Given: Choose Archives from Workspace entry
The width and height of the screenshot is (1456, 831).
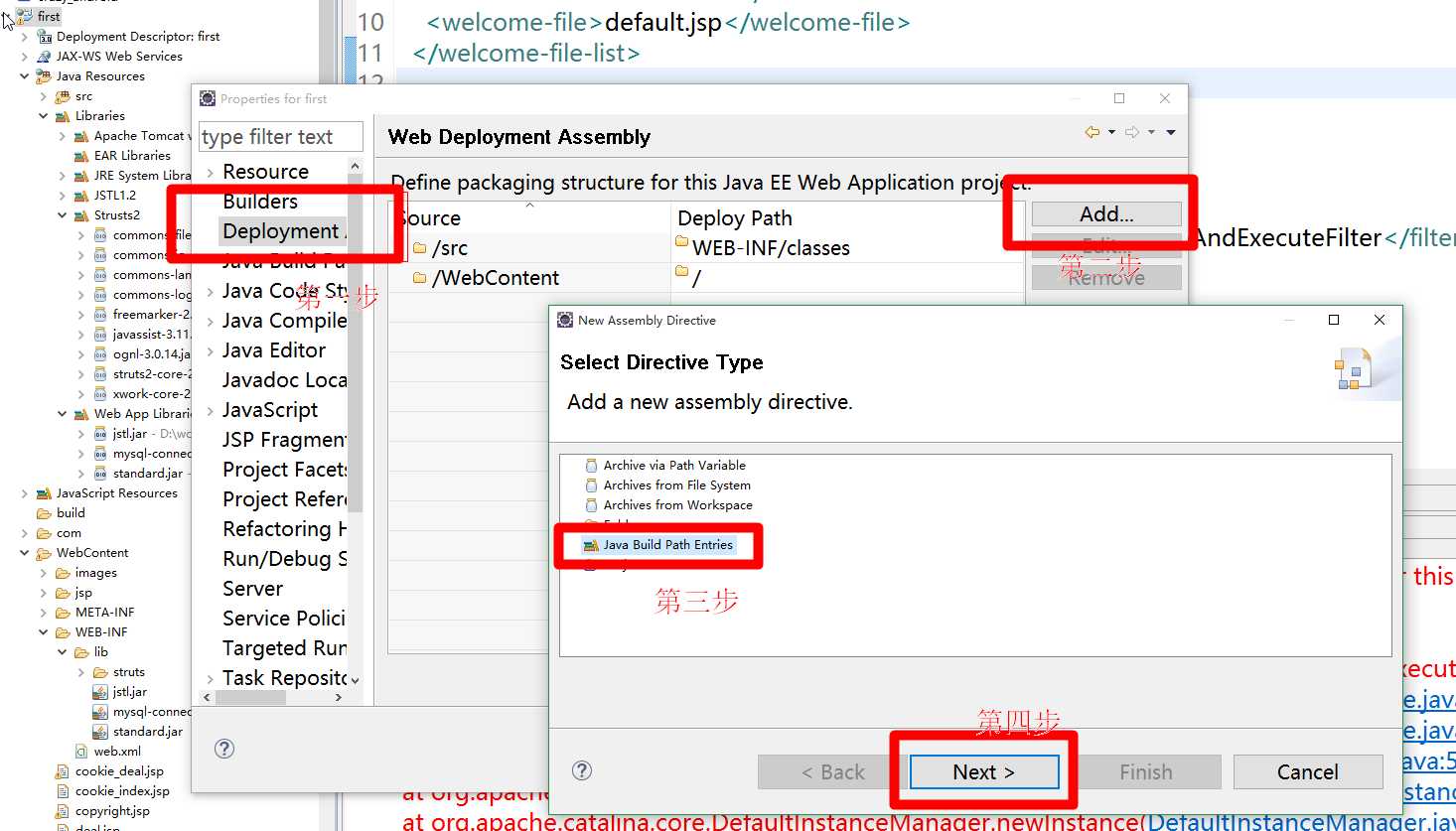Looking at the screenshot, I should coord(677,505).
